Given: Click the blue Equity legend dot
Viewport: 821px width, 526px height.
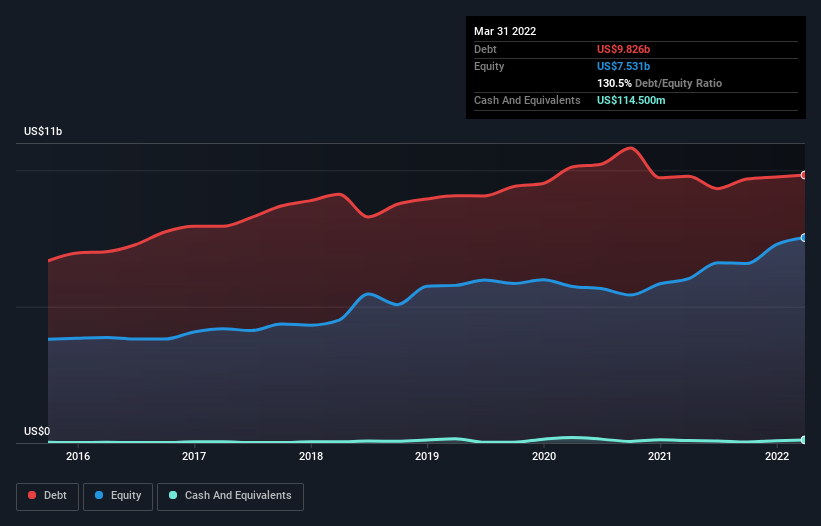Looking at the screenshot, I should (x=99, y=495).
